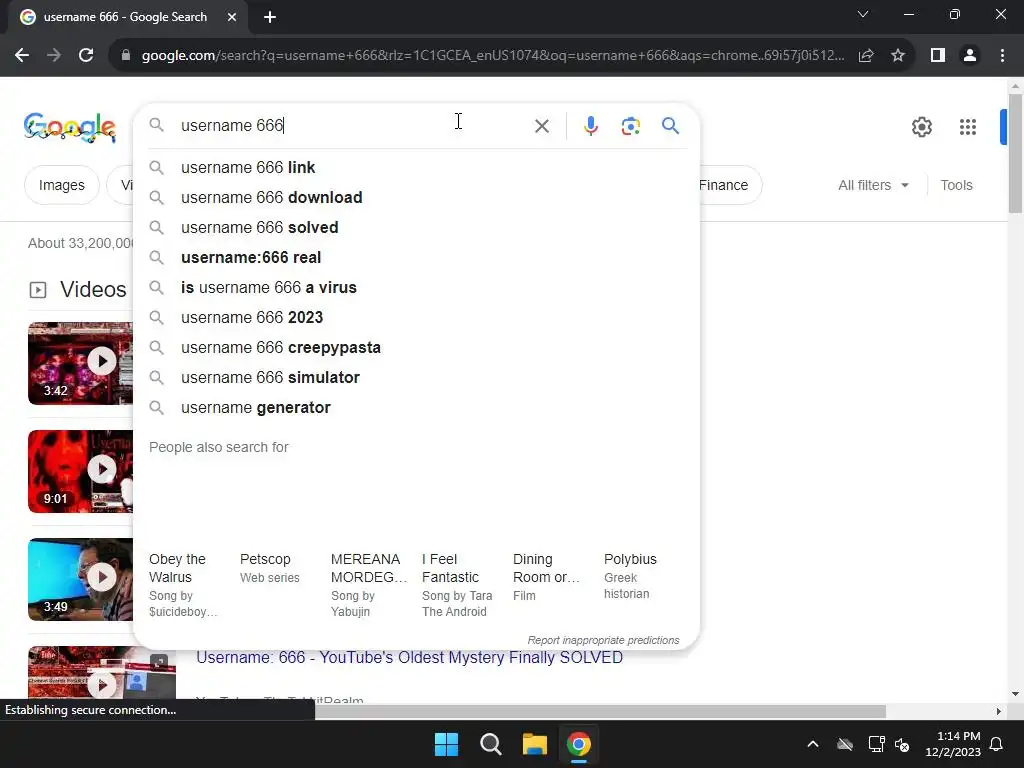Open the Google apps grid
The image size is (1024, 768).
968,127
